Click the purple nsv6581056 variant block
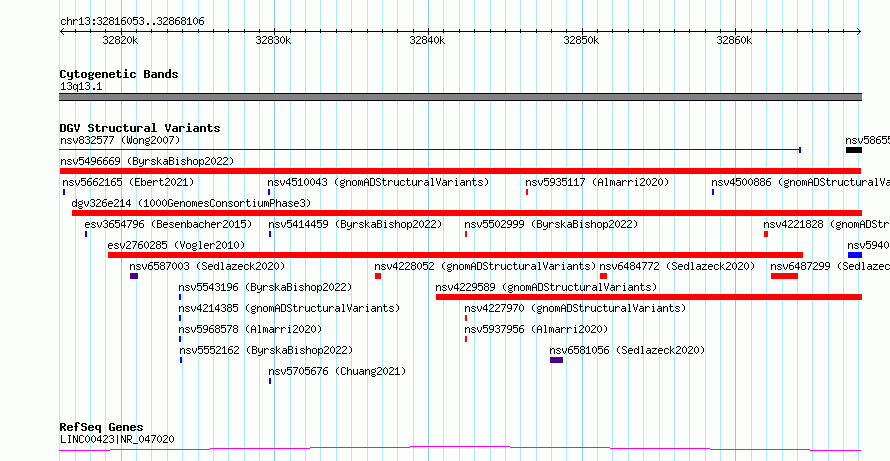890x461 pixels. [x=556, y=360]
